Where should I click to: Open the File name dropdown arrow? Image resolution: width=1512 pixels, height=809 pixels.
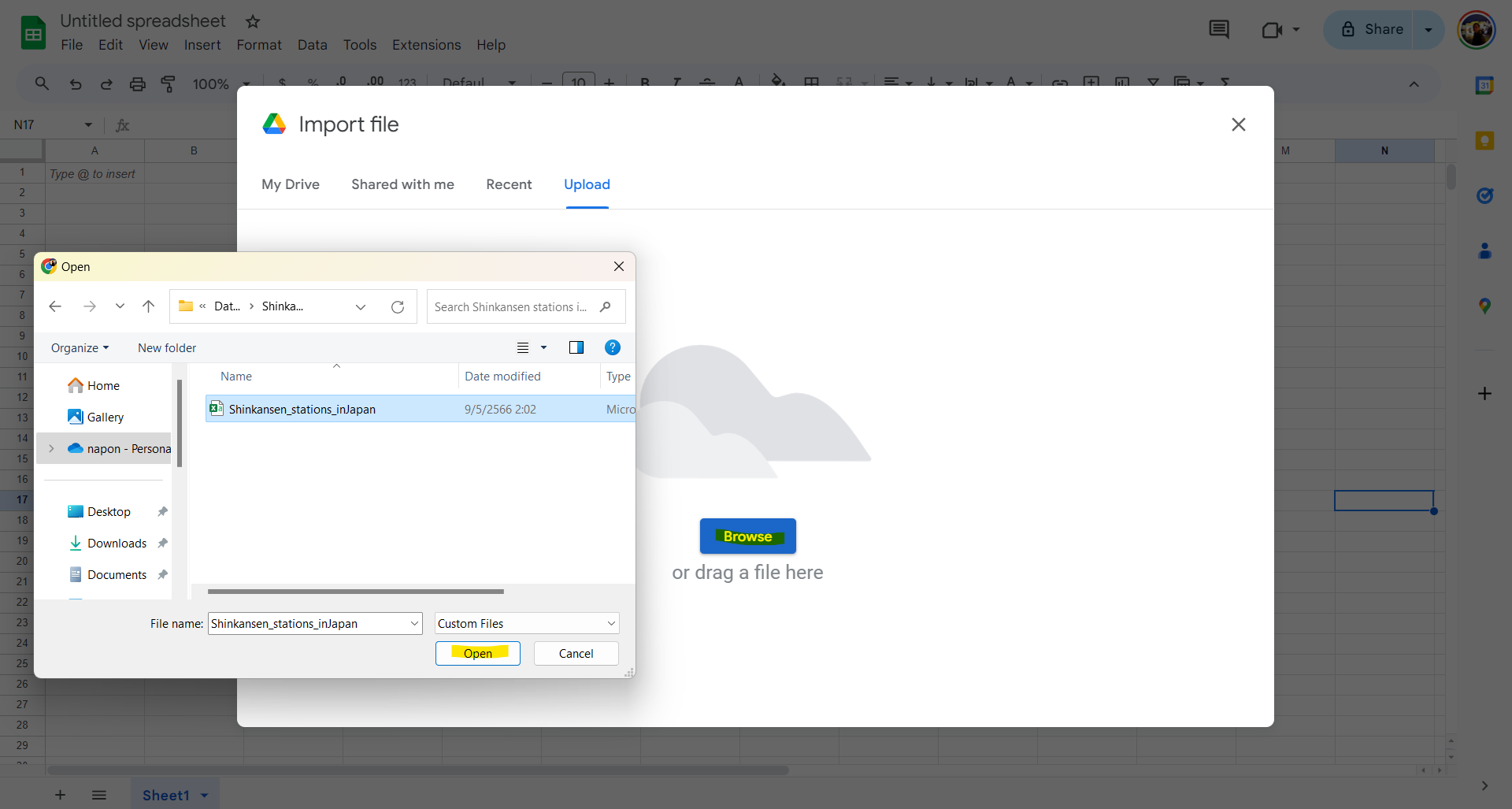414,624
